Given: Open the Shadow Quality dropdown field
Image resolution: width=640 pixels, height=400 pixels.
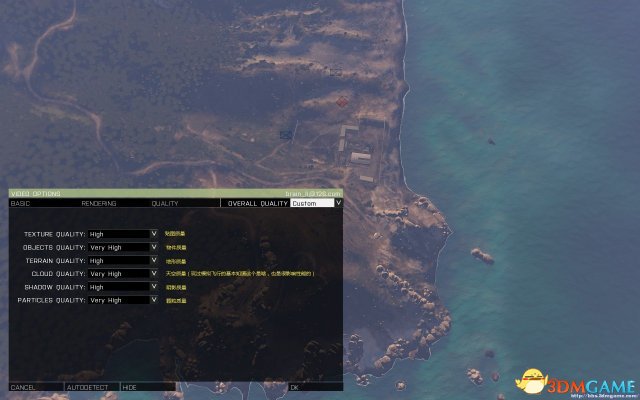Looking at the screenshot, I should pyautogui.click(x=119, y=287).
